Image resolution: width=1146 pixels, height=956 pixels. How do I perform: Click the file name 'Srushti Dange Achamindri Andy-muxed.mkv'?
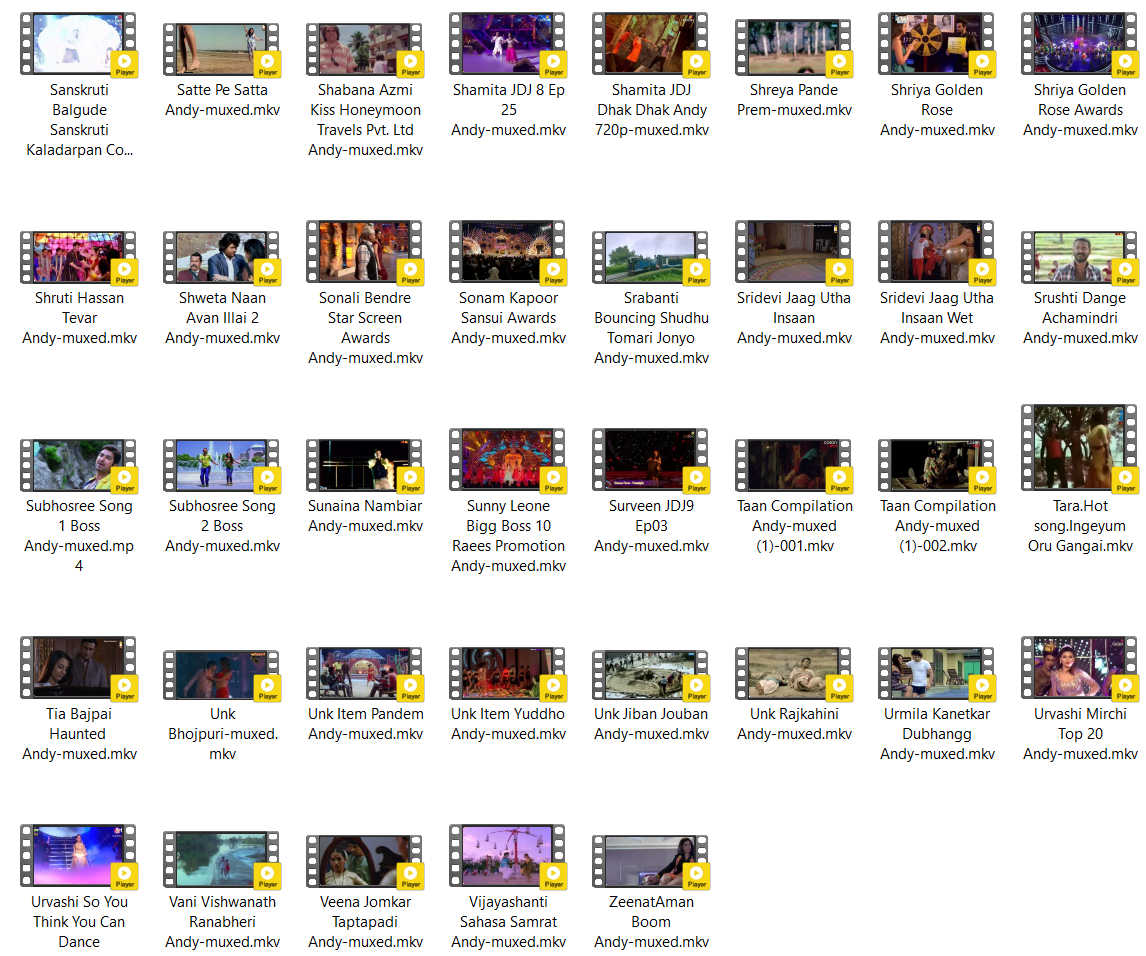1080,318
